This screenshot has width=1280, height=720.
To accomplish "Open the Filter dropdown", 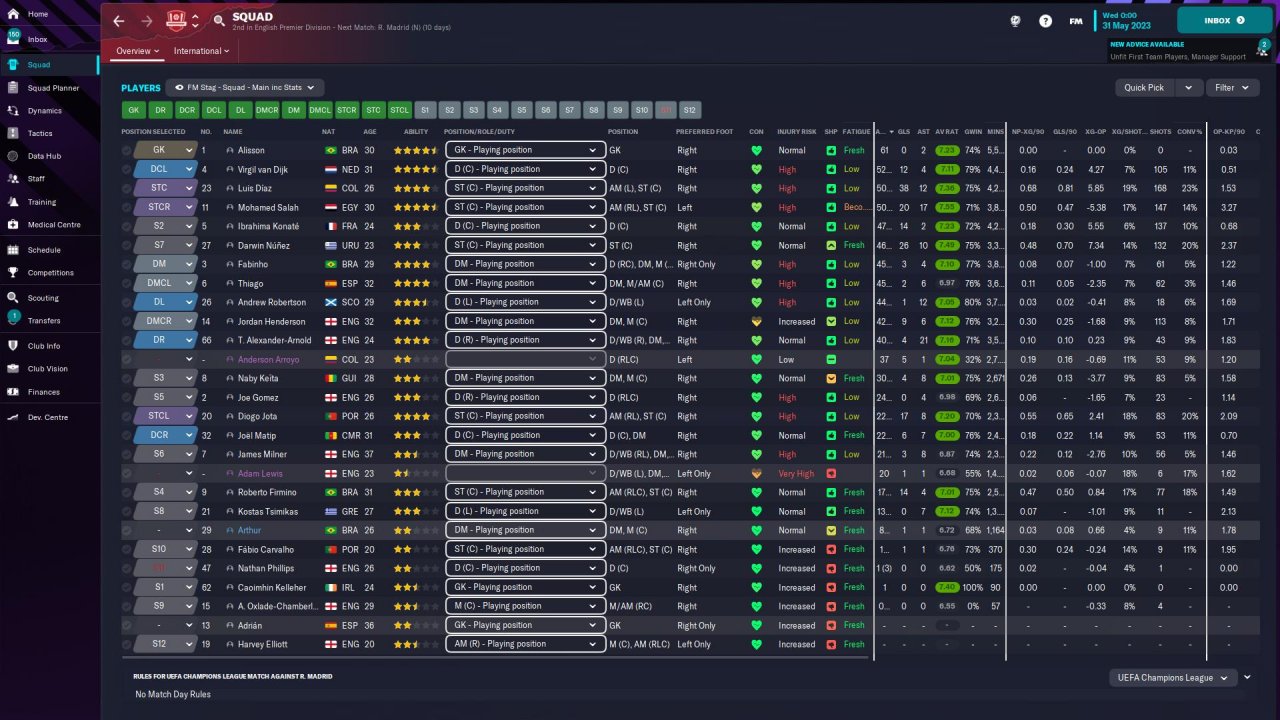I will click(x=1231, y=88).
